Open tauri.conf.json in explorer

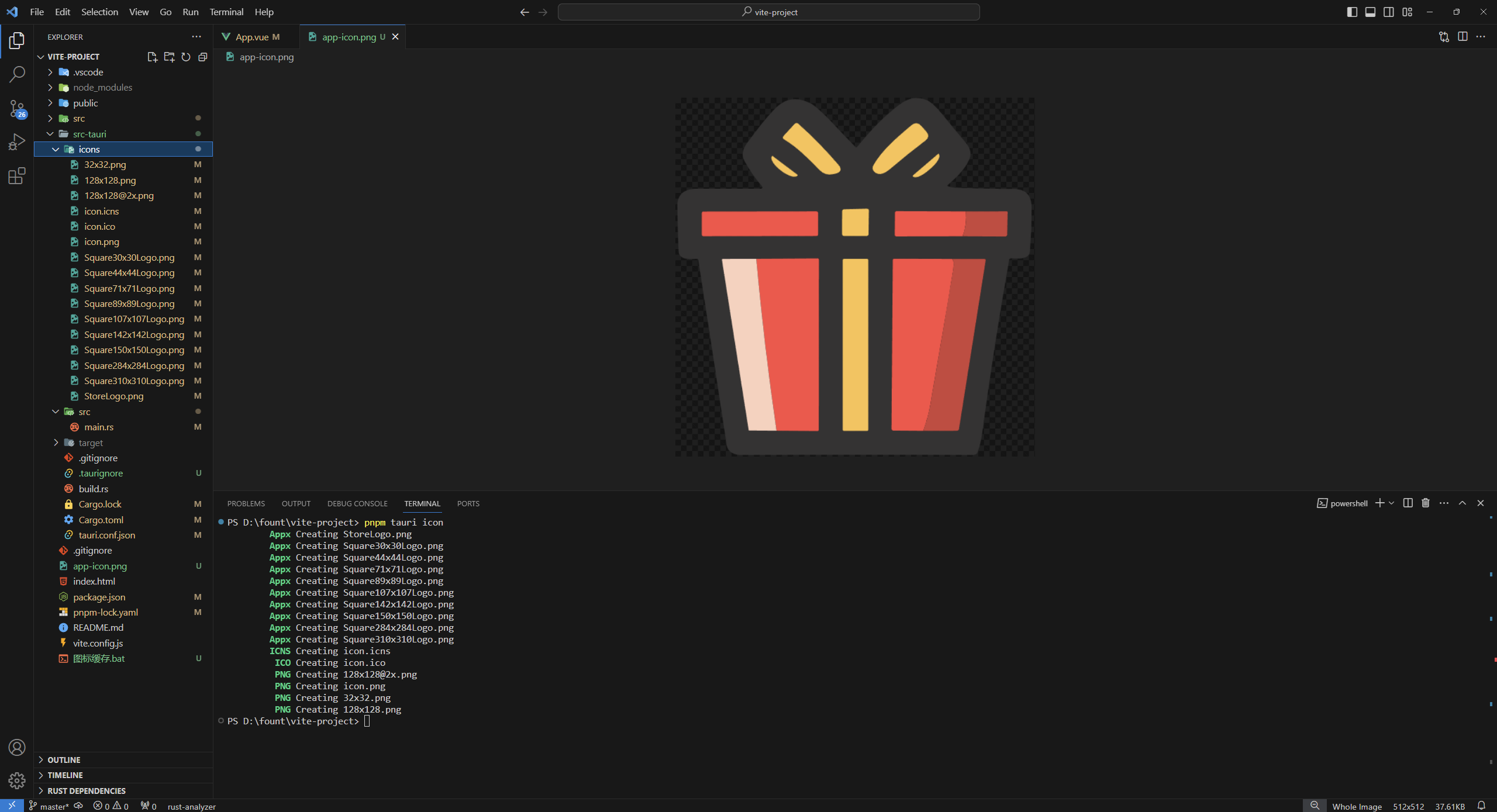point(123,535)
